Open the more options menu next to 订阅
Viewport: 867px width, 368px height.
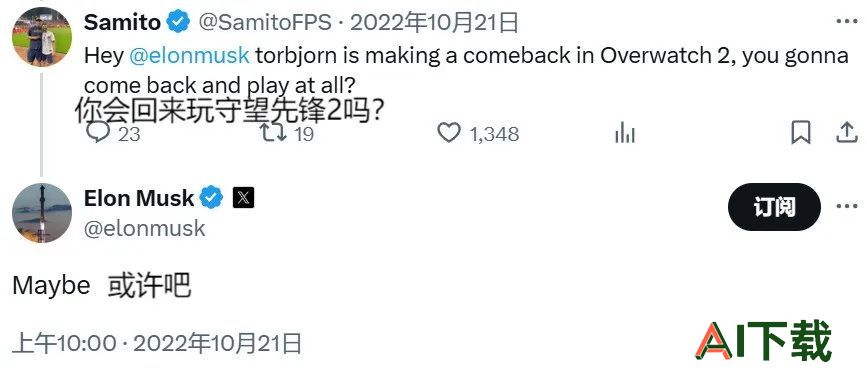click(x=847, y=207)
